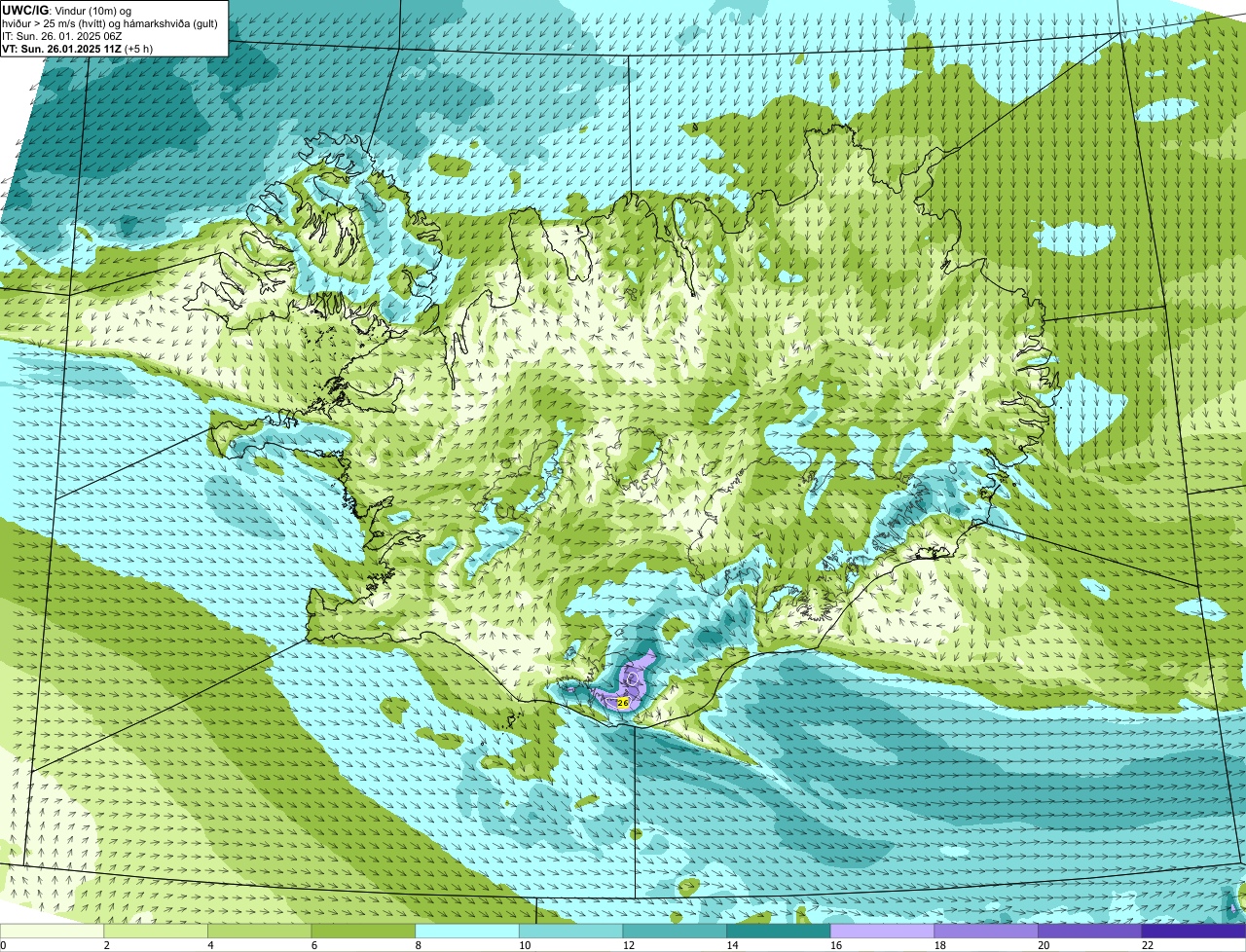Screen dimensions: 1246x952
Task: Click the 2–4 m/s light green legend swatch
Action: [x=156, y=932]
